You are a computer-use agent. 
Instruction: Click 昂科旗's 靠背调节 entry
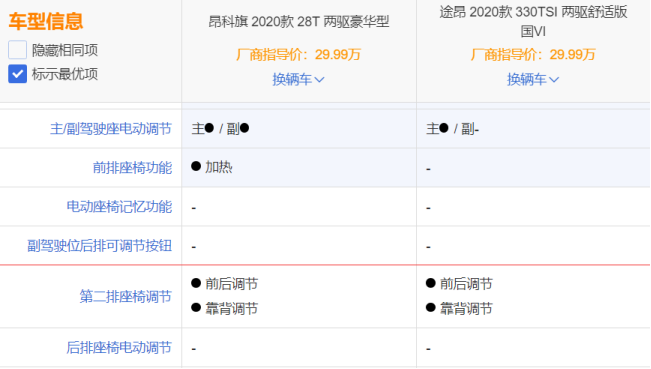[225, 308]
